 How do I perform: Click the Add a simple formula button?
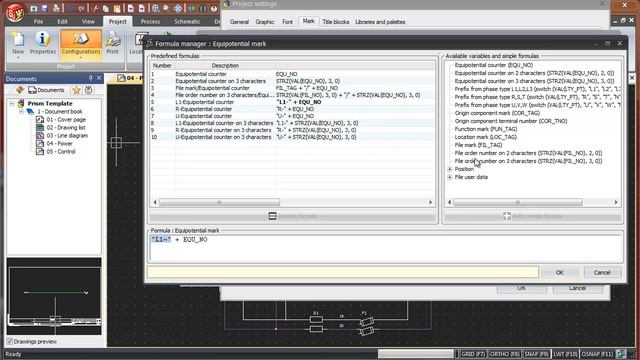point(533,216)
